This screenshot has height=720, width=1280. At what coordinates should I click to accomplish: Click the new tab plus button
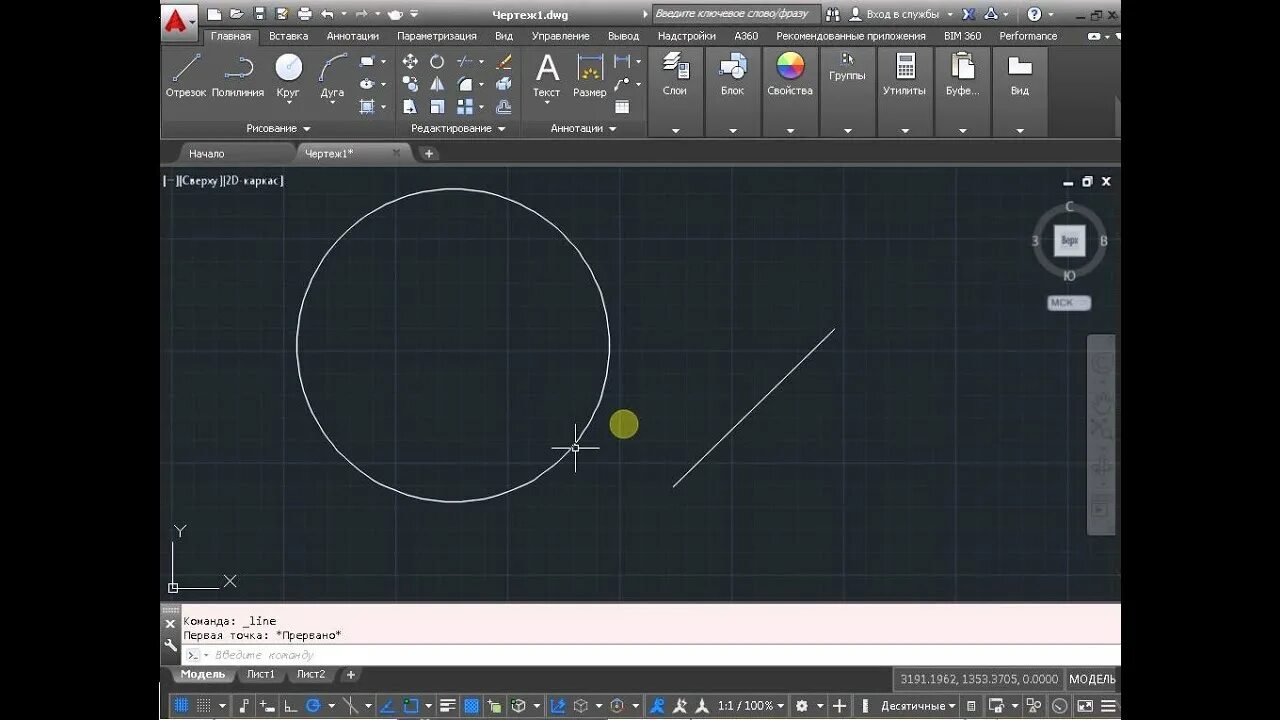428,154
